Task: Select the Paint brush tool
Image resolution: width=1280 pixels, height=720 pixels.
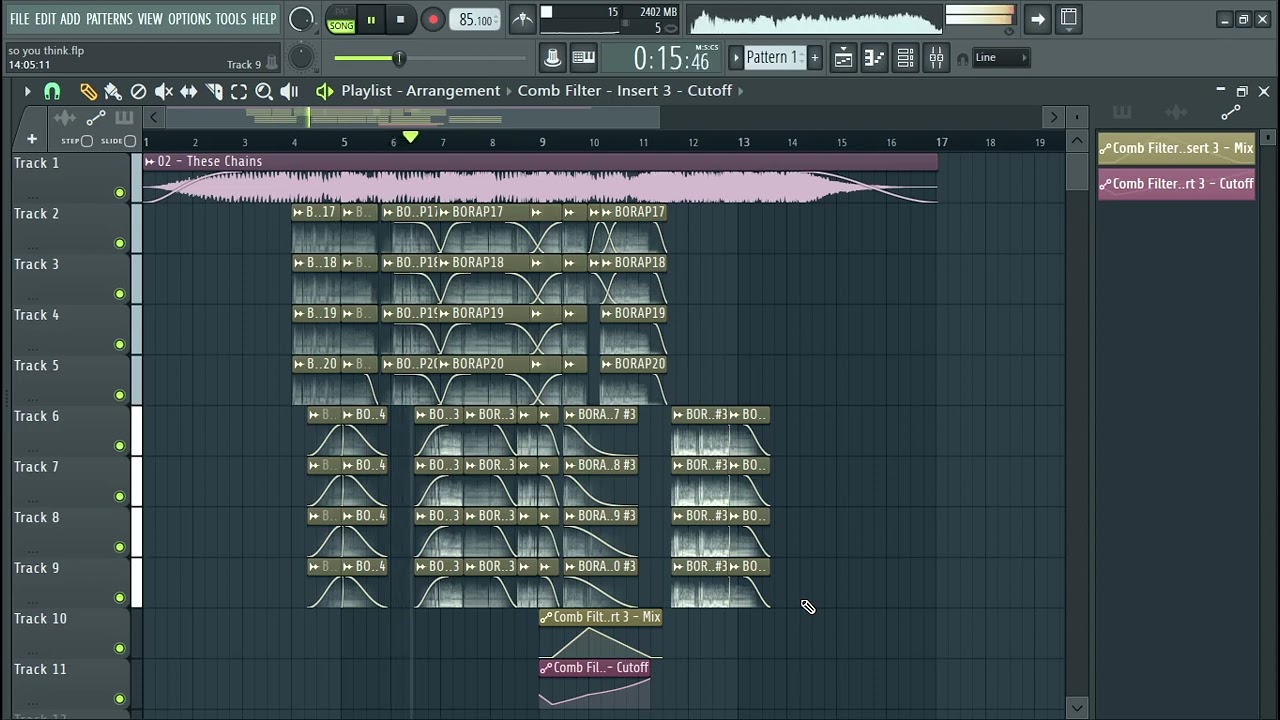Action: click(x=113, y=92)
